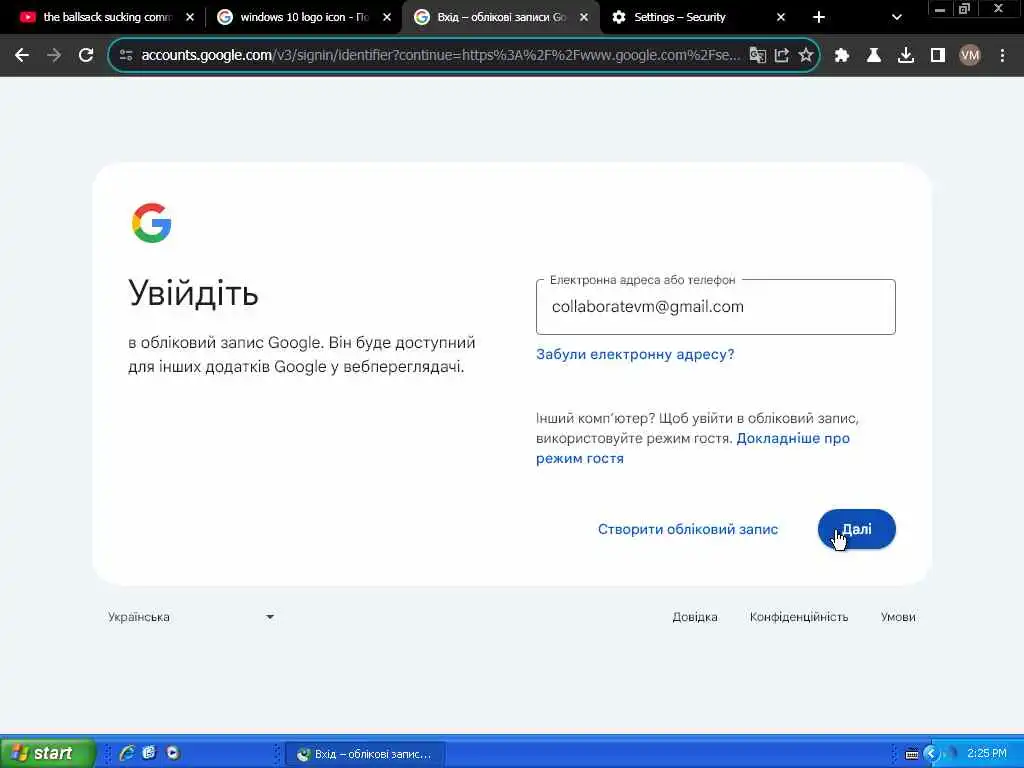The width and height of the screenshot is (1024, 768).
Task: Open the Extensions puzzle icon
Action: 842,56
